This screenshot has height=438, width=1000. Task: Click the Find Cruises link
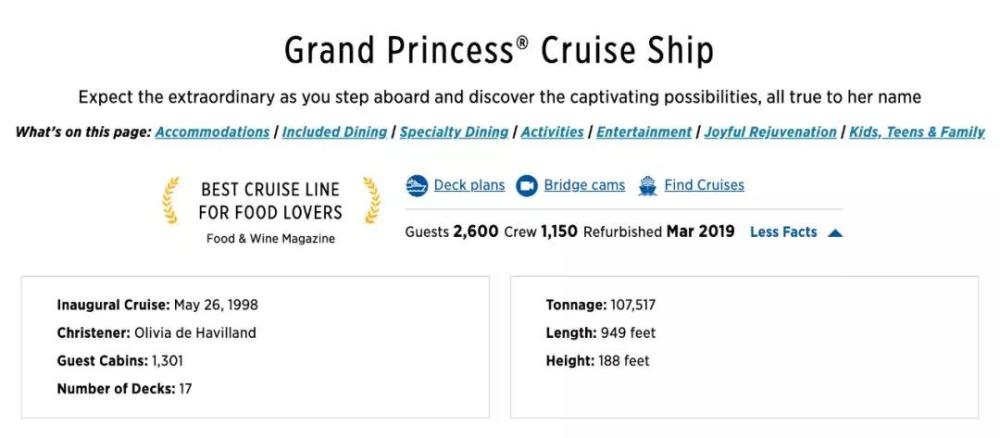click(x=704, y=185)
